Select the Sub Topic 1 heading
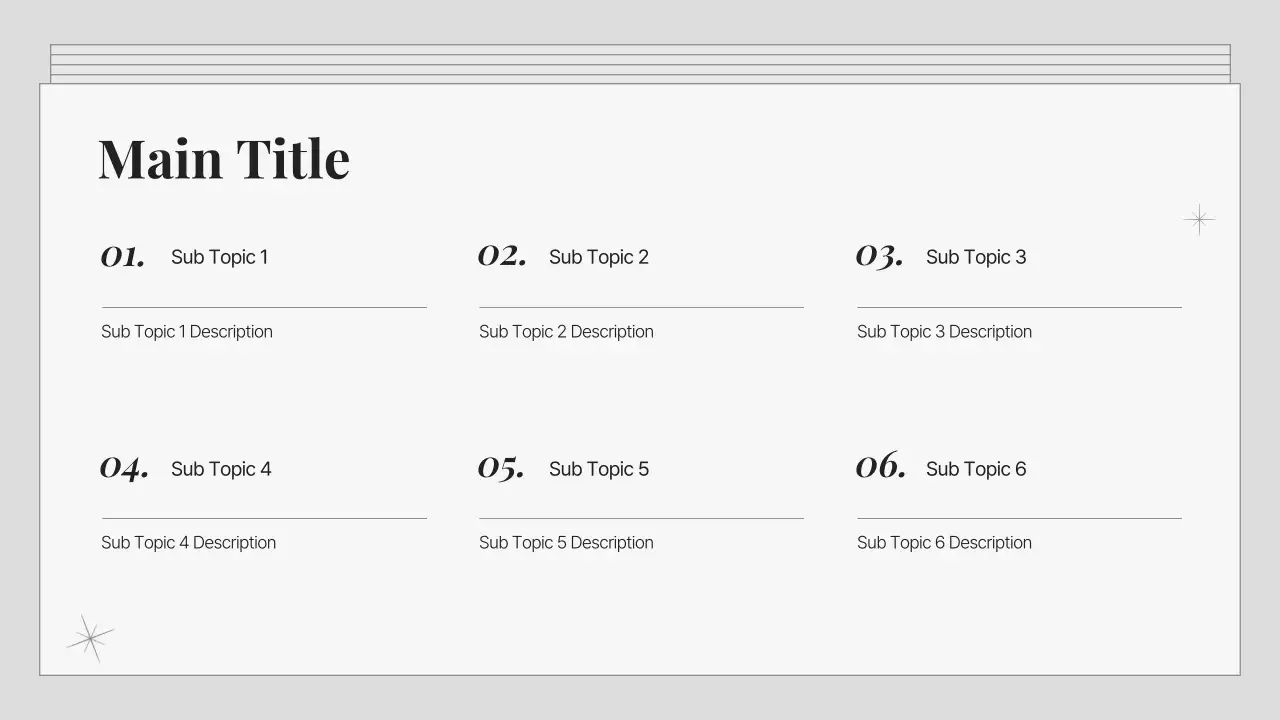The image size is (1280, 720). pyautogui.click(x=219, y=257)
